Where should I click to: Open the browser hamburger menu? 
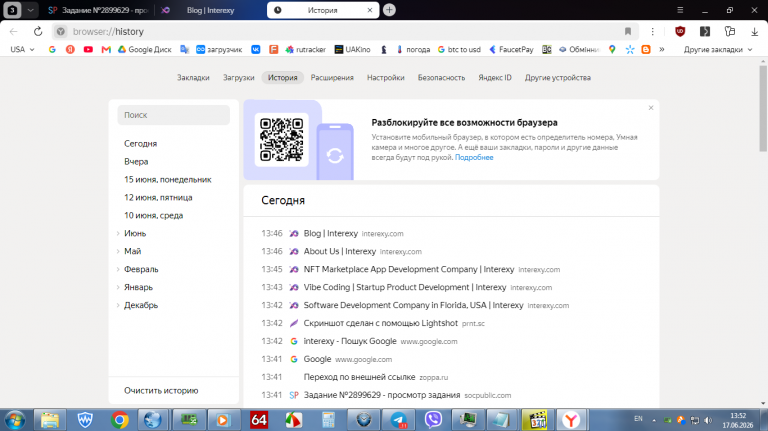(680, 10)
